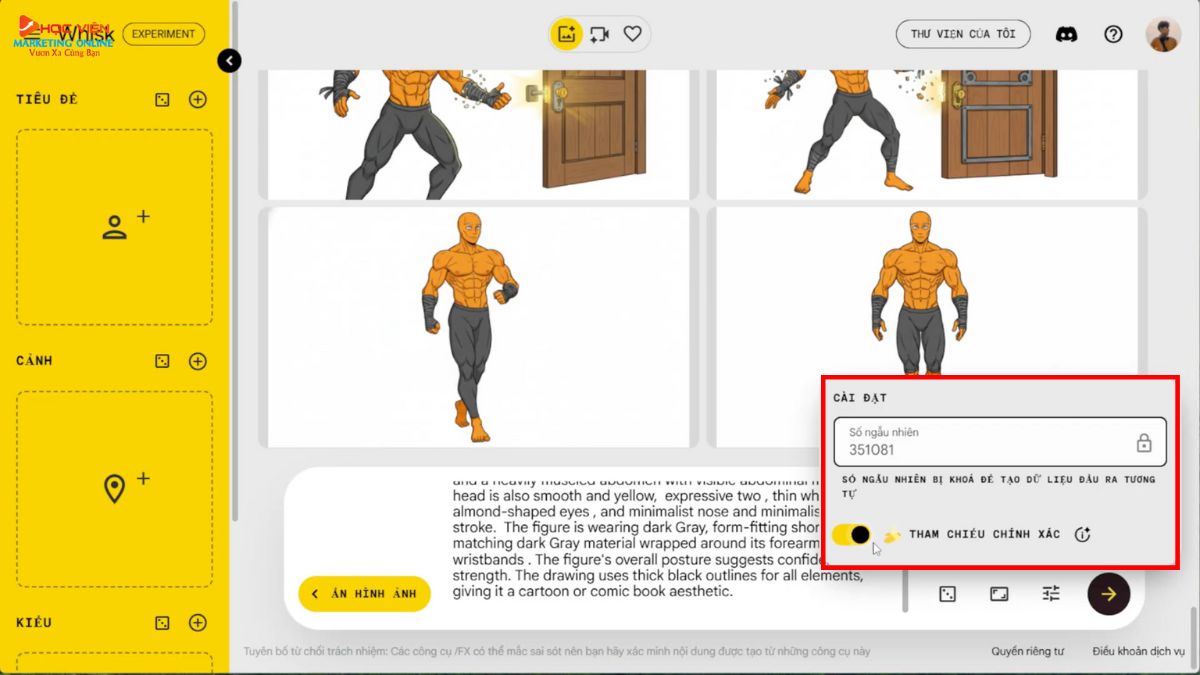
Task: Add a new subject with TIÊU ĐỀ plus icon
Action: pos(198,99)
